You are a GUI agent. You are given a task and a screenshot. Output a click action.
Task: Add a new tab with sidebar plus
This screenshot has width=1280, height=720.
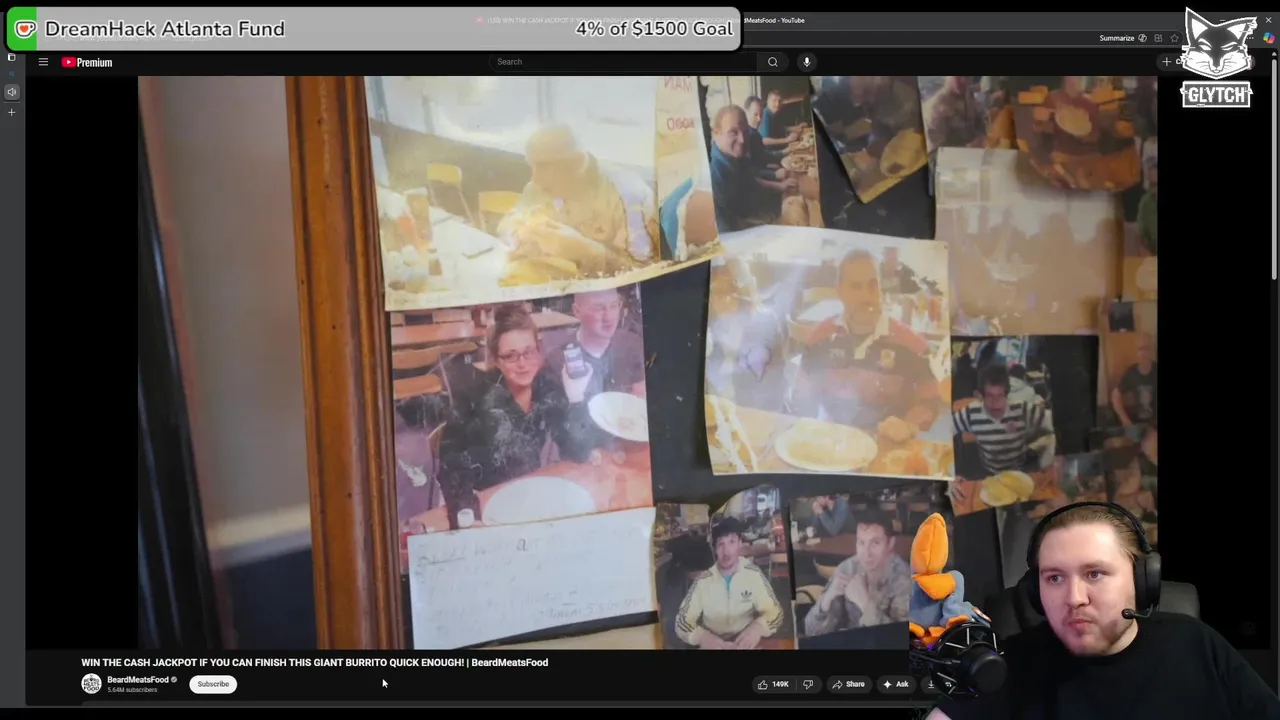11,112
